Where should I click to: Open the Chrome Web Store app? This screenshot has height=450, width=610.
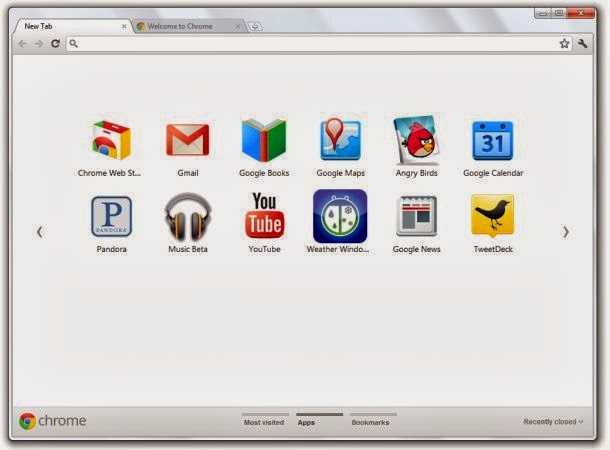[111, 141]
